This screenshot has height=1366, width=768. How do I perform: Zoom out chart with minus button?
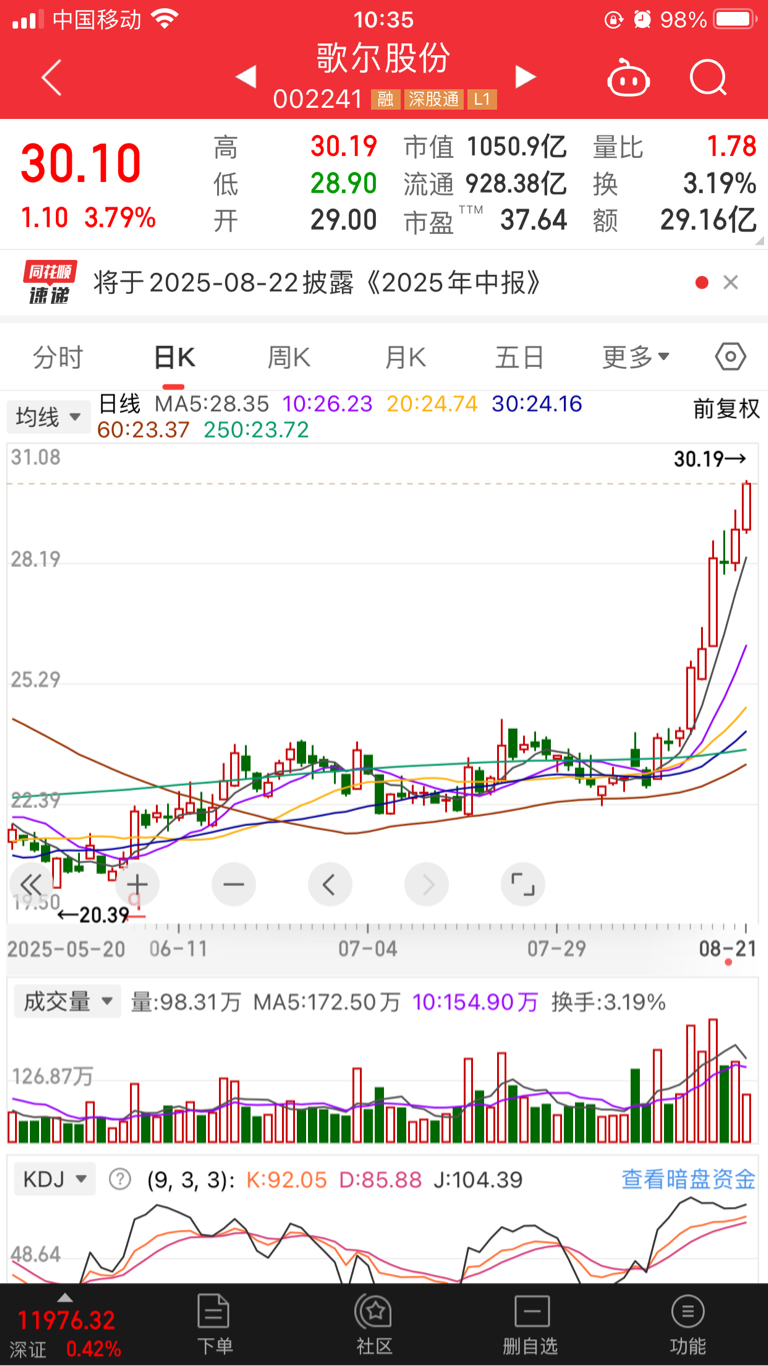[234, 884]
